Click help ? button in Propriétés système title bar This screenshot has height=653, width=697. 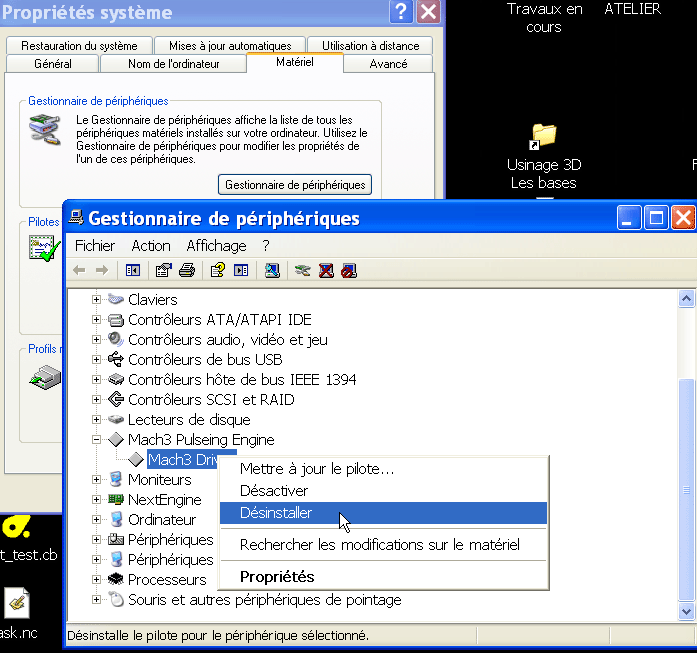[401, 12]
